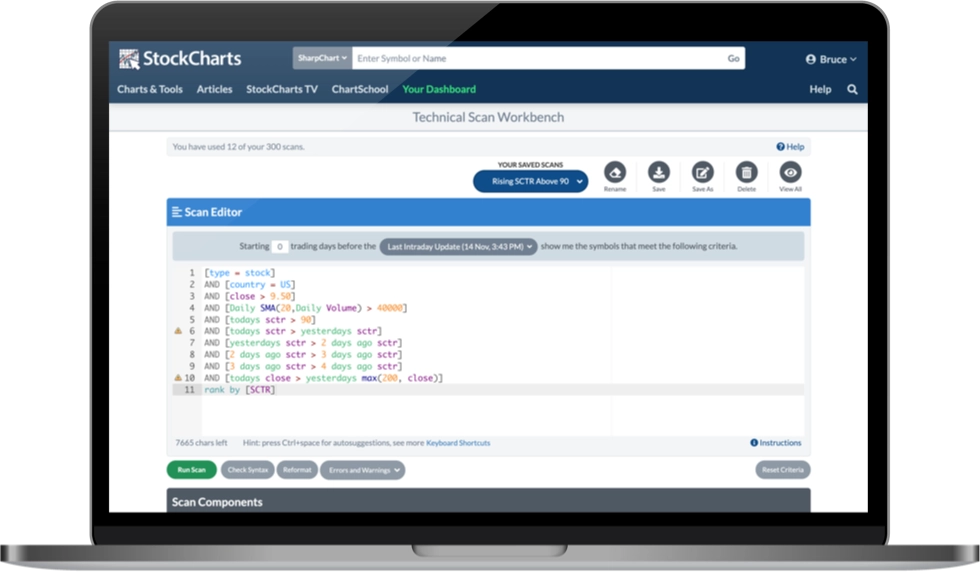Click the warning icon on line 6
Image resolution: width=980 pixels, height=572 pixels.
(x=178, y=331)
